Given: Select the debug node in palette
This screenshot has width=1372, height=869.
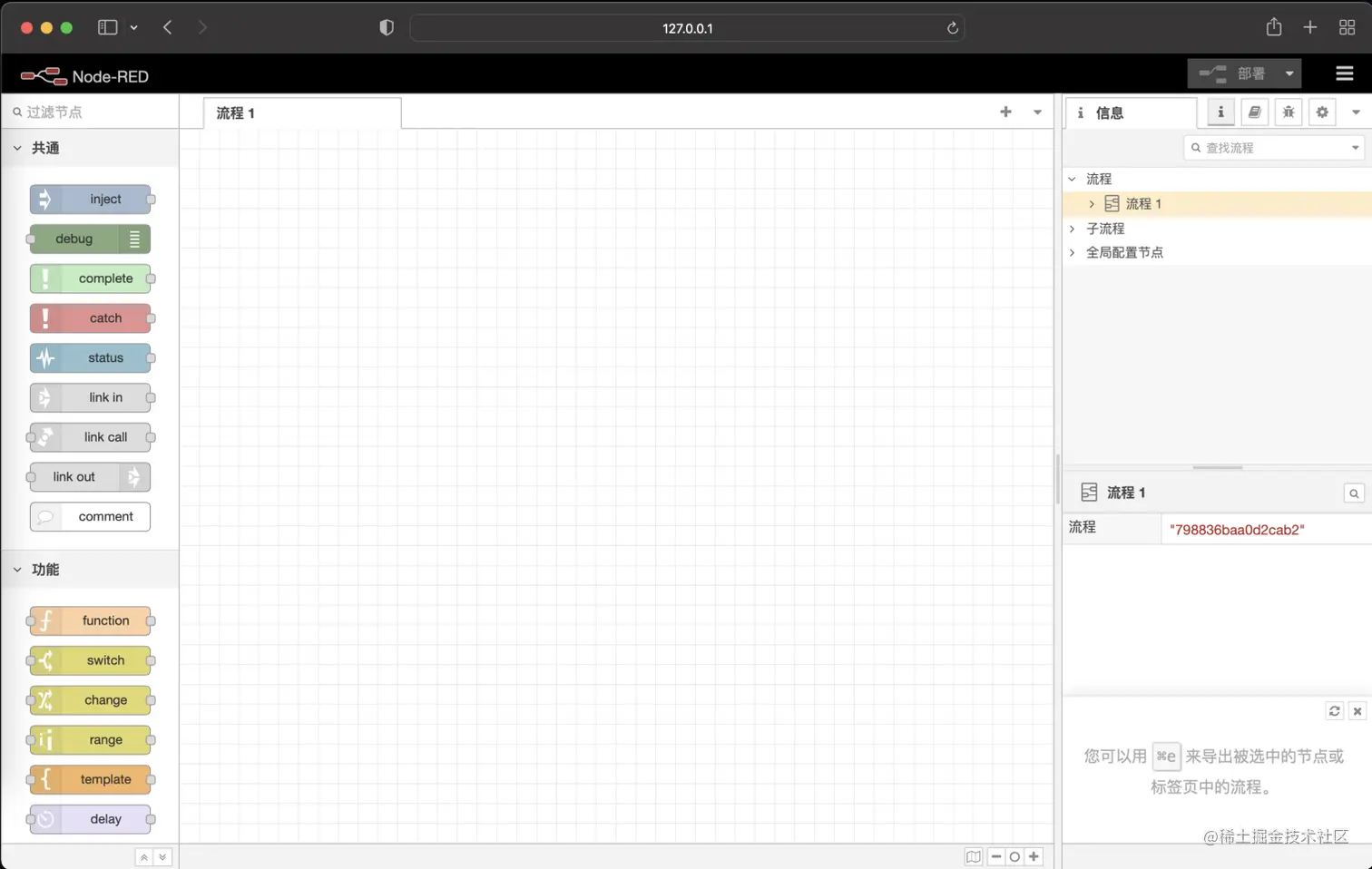Looking at the screenshot, I should 90,239.
